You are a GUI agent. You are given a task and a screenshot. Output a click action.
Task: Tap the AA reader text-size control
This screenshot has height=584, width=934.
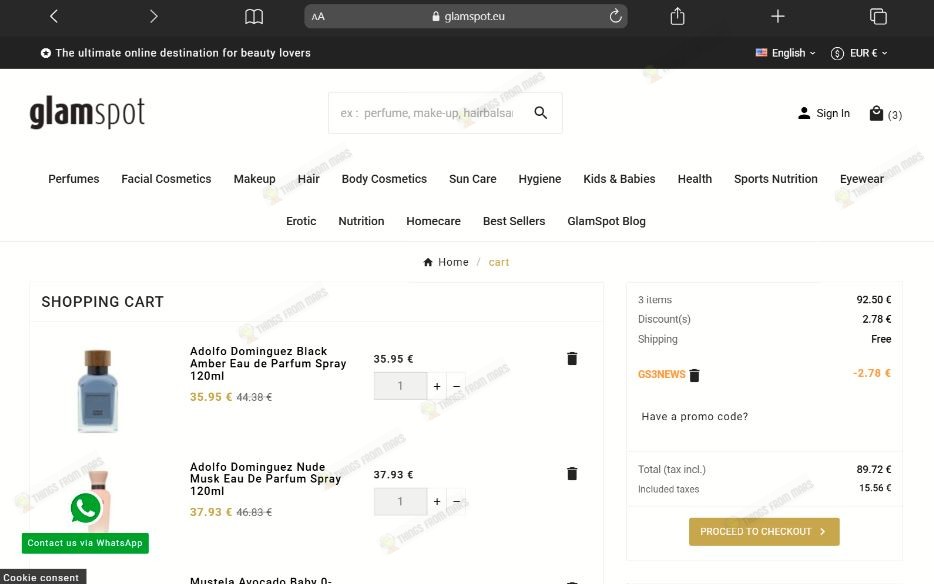(318, 17)
